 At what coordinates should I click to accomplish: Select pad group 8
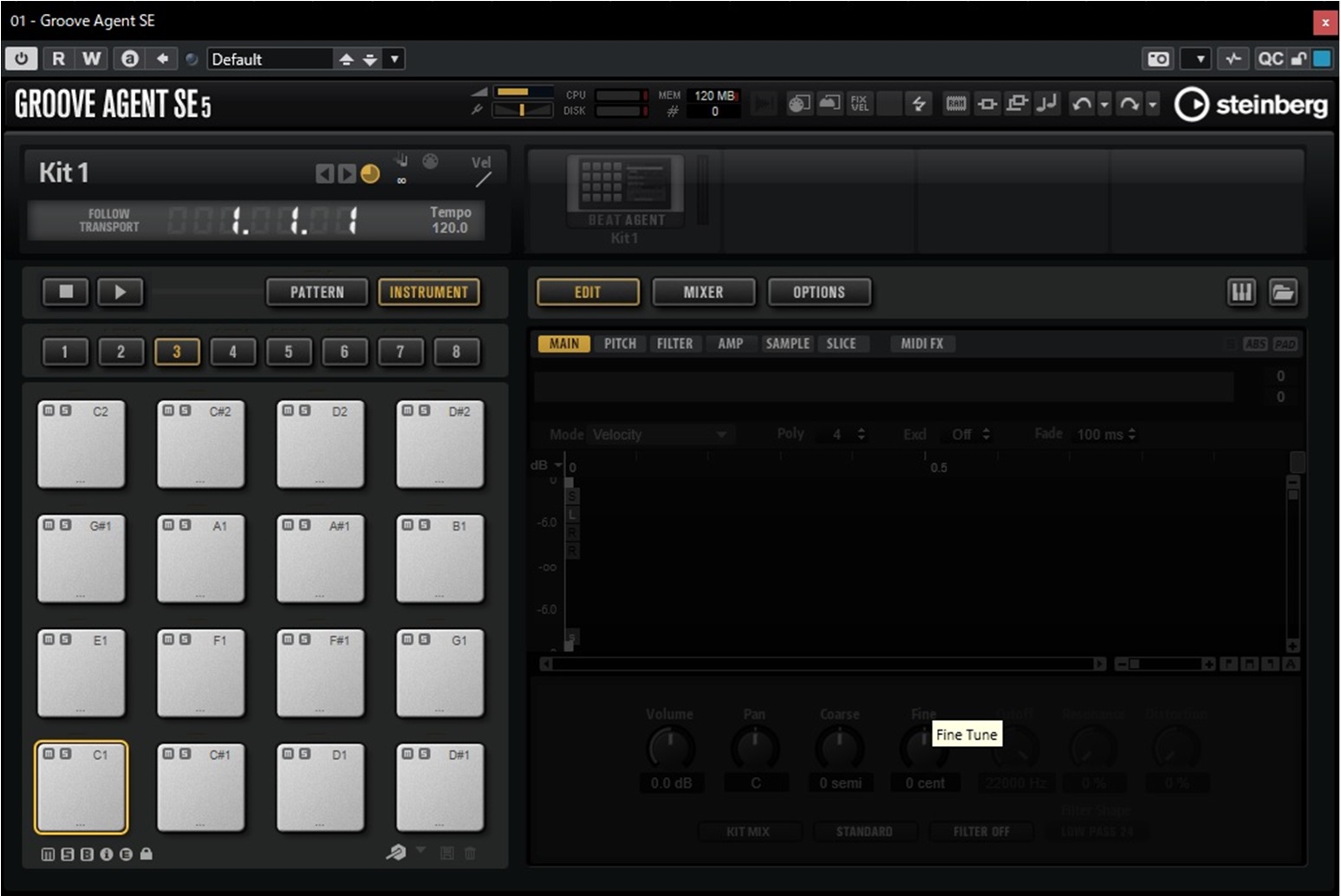pyautogui.click(x=456, y=352)
